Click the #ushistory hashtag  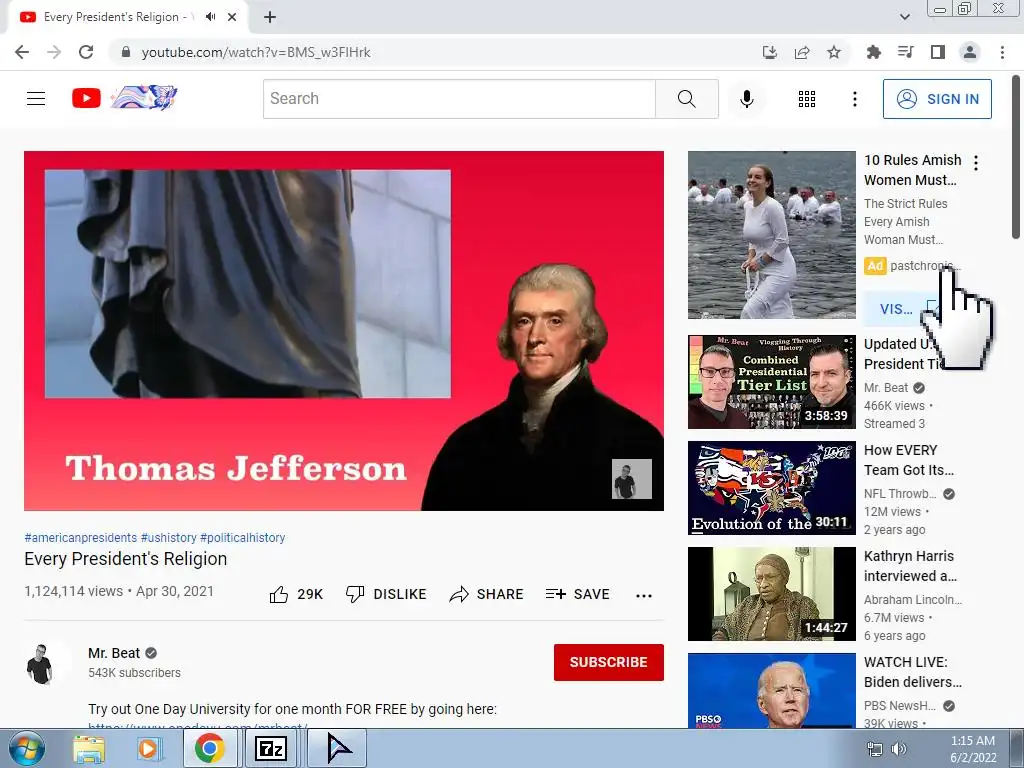pos(168,537)
